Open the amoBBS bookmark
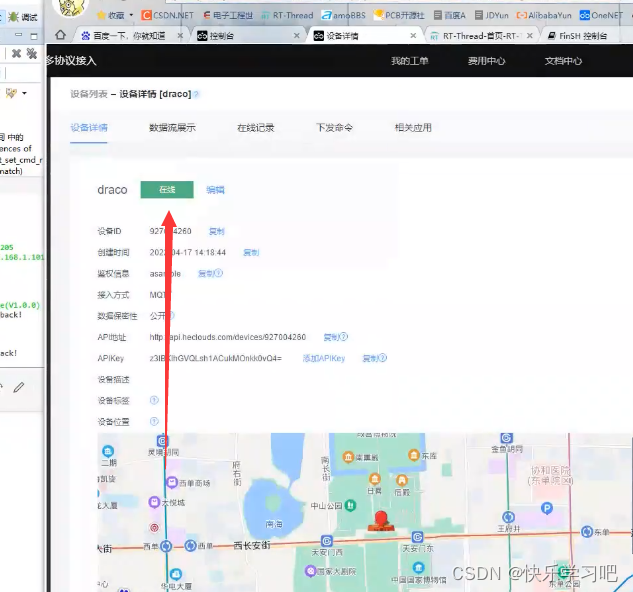 click(x=344, y=15)
